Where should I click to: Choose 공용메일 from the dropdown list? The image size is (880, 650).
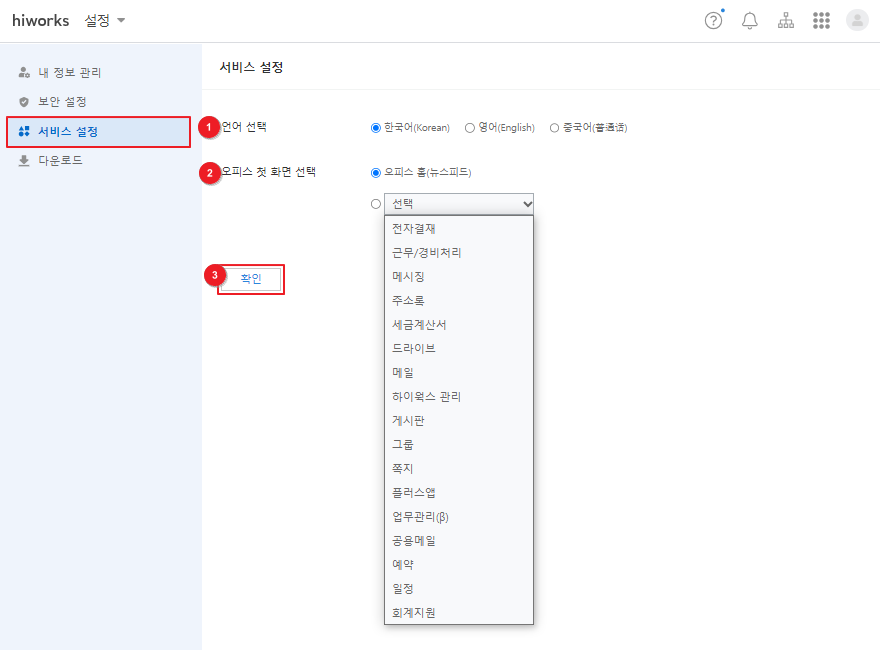point(459,541)
